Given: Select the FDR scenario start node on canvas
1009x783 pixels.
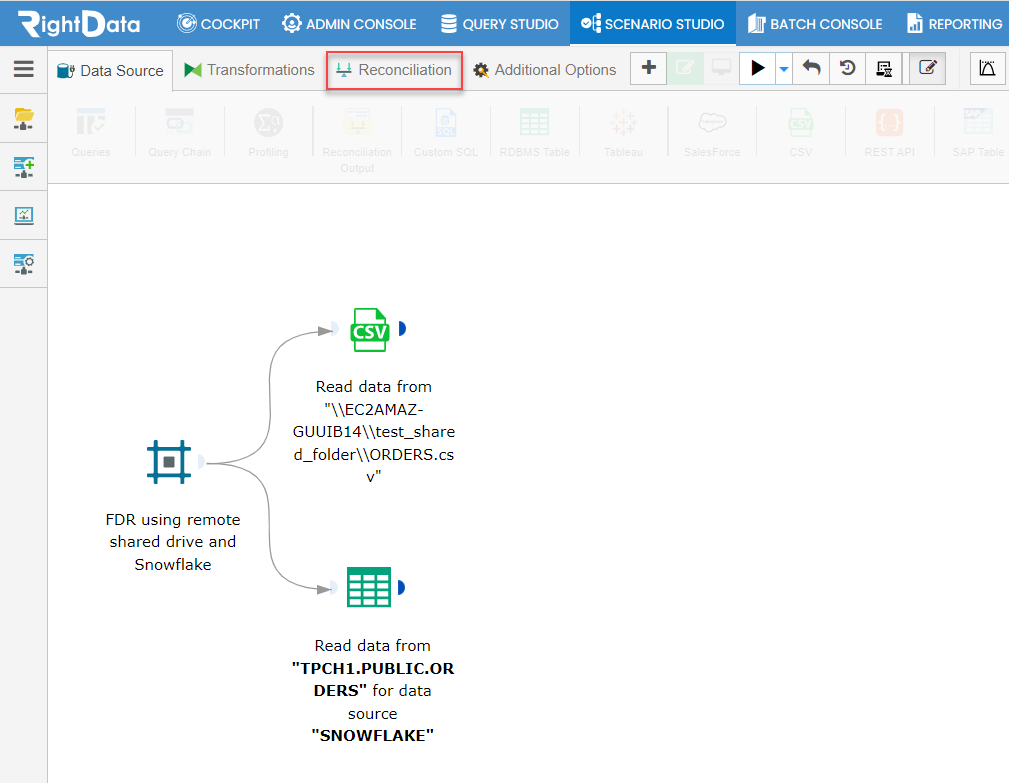Looking at the screenshot, I should (169, 462).
